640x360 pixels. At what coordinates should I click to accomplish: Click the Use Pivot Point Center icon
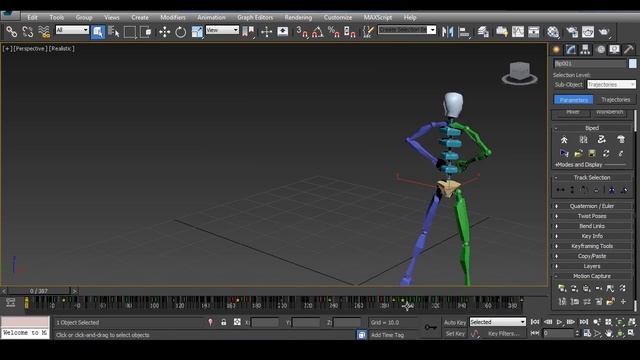click(x=248, y=31)
